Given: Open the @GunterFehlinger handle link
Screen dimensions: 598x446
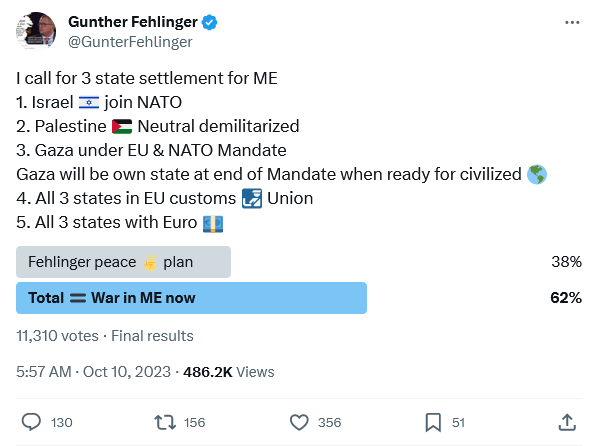Looking at the screenshot, I should (x=130, y=42).
